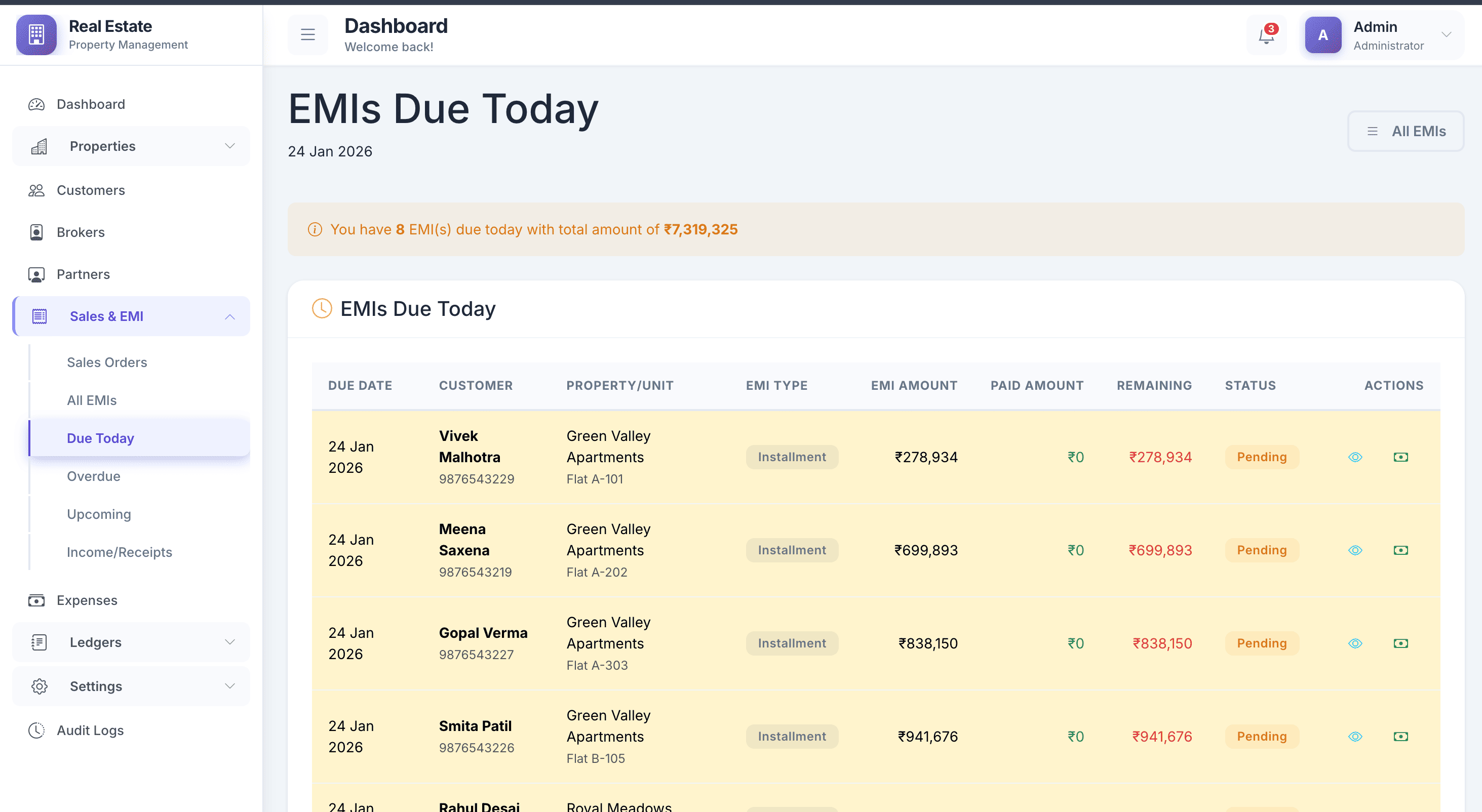Screen dimensions: 1482x812
Task: Click the EMI Amount column header
Action: [914, 385]
